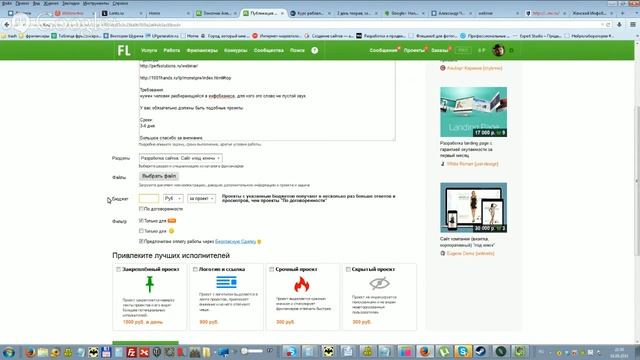Open the user avatar in header
Screen dimensions: 640x360
click(x=498, y=50)
